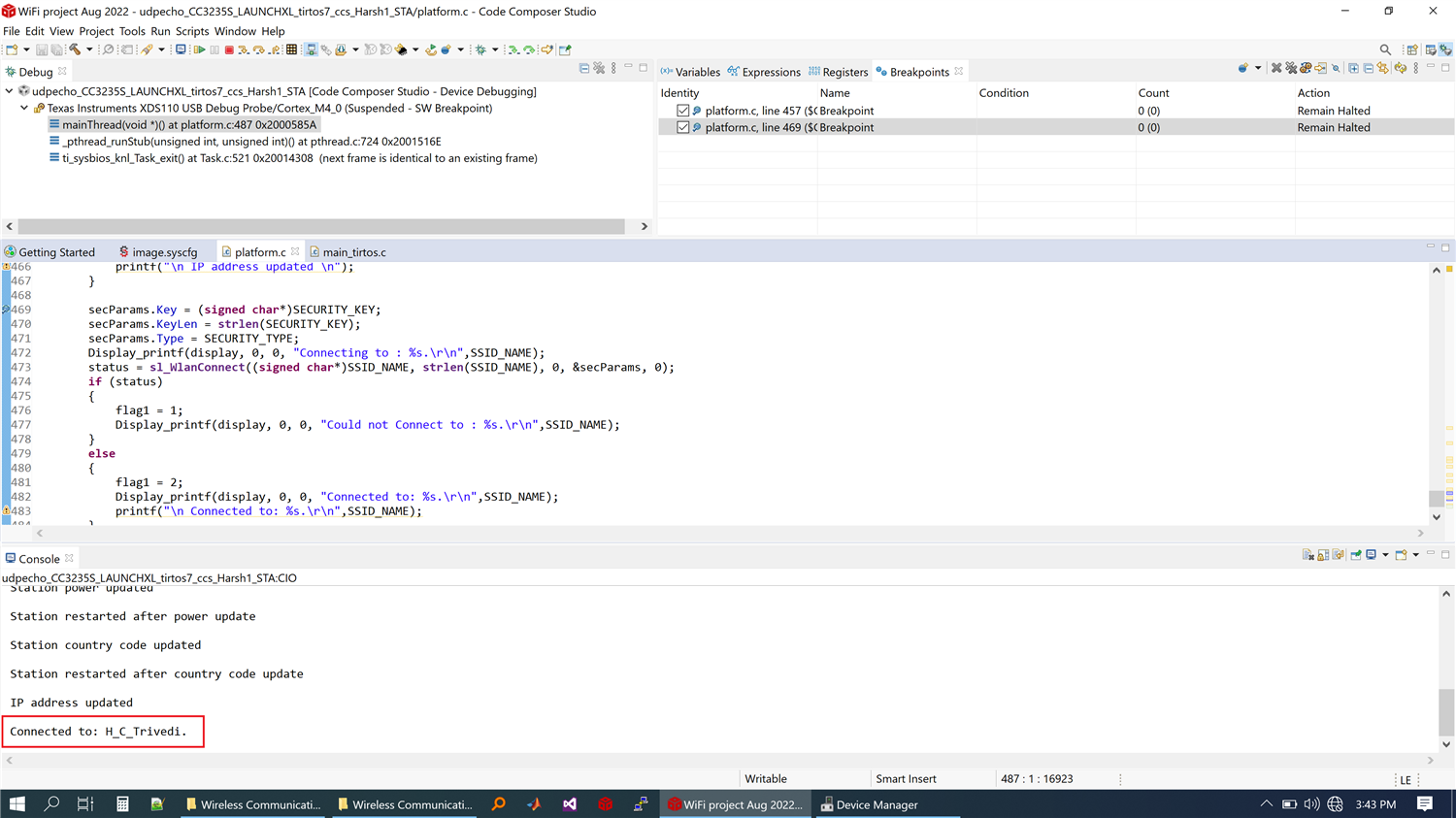The width and height of the screenshot is (1456, 818).
Task: Switch to the Expressions tab
Action: tap(764, 72)
